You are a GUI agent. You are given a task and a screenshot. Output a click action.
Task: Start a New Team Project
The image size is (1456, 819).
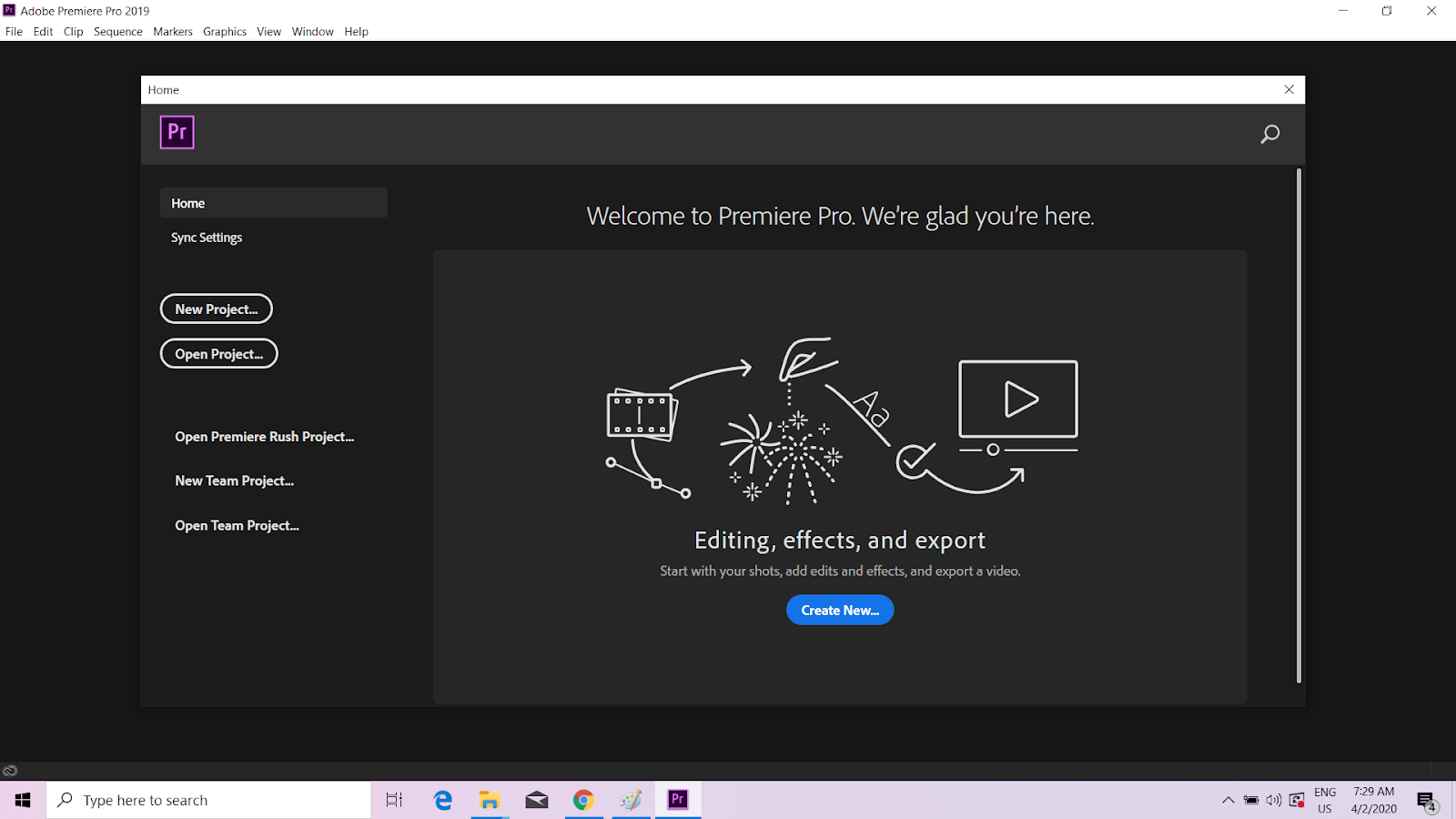click(235, 480)
